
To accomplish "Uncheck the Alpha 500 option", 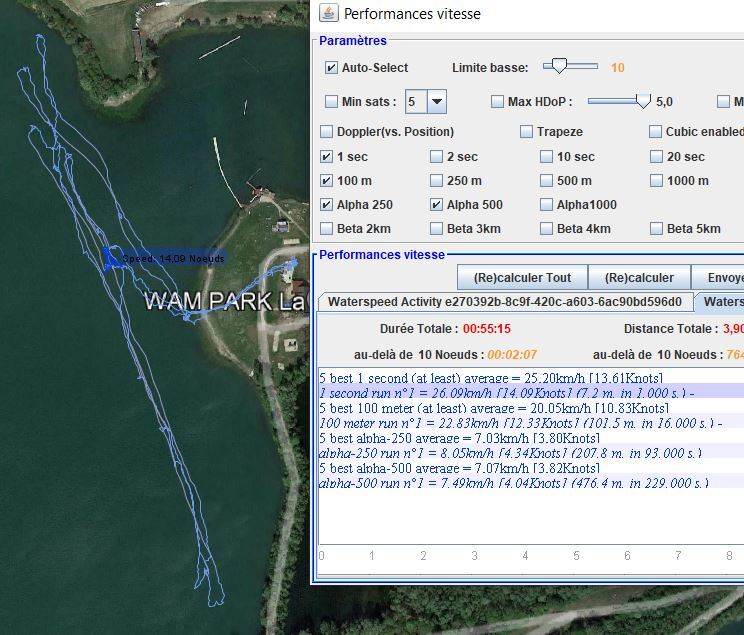I will (436, 205).
